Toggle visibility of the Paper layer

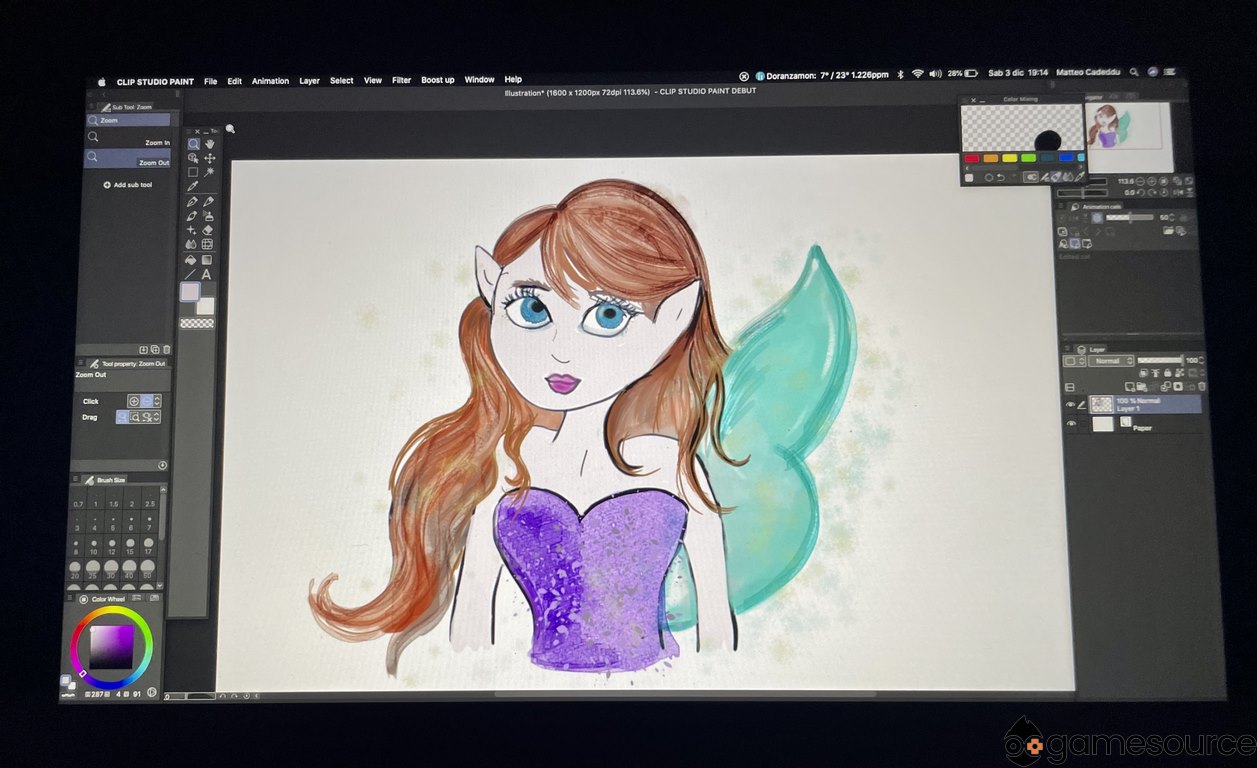[x=1071, y=424]
